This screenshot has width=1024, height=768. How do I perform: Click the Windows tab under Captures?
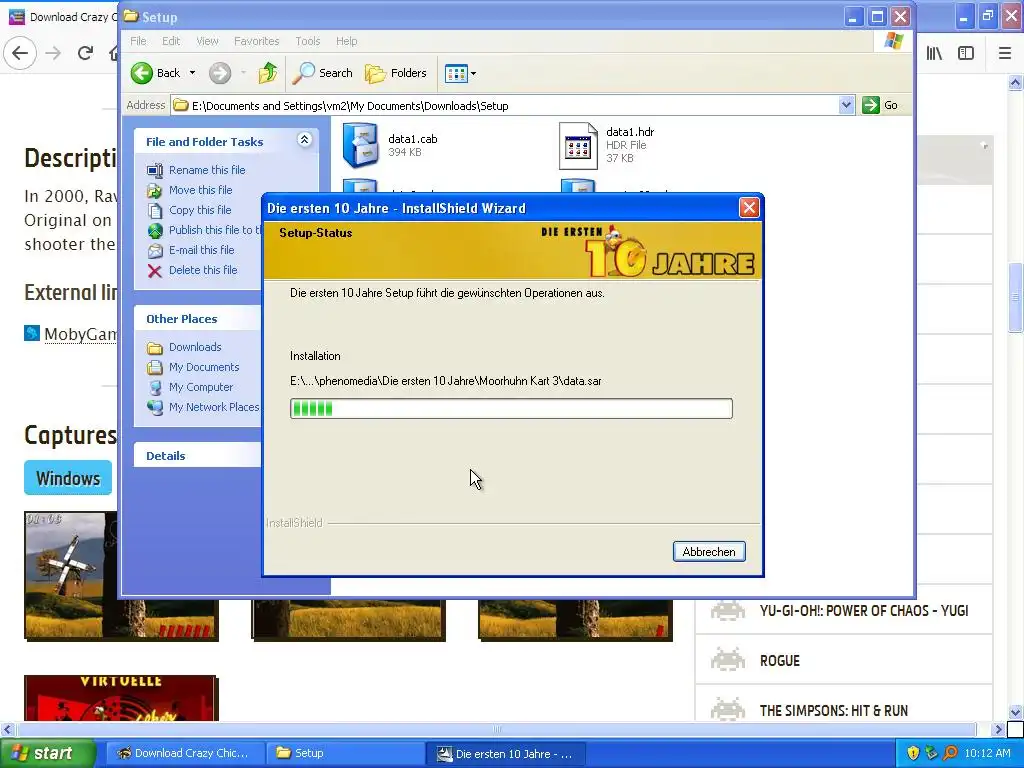[x=68, y=478]
